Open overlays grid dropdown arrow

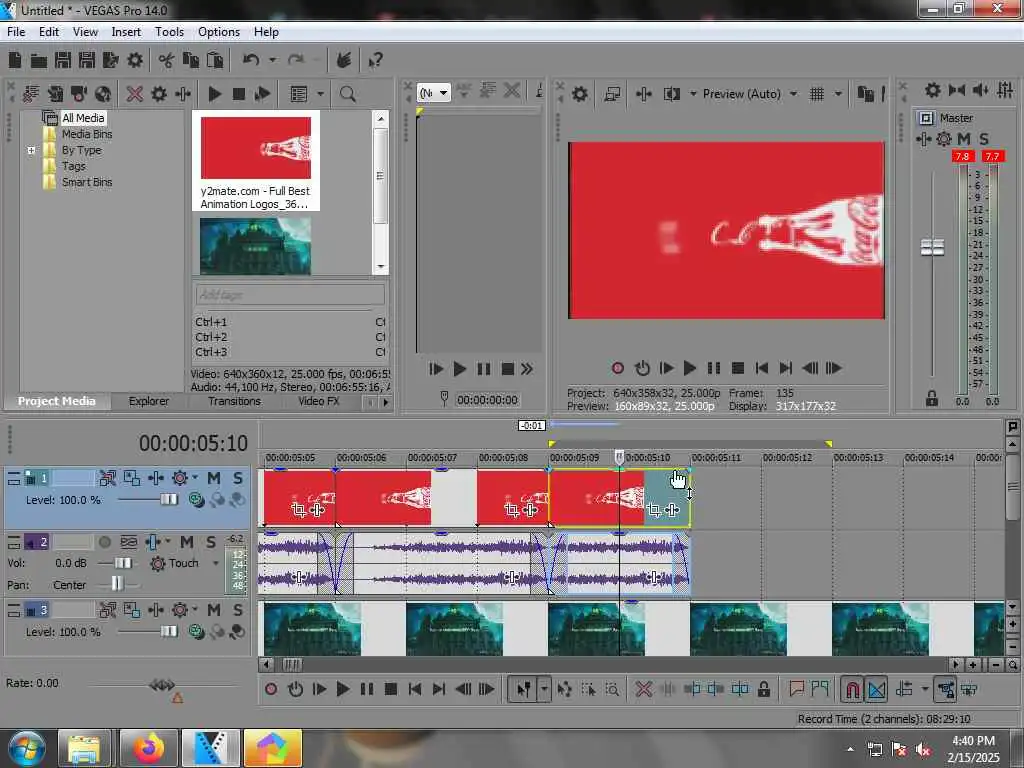[x=838, y=94]
